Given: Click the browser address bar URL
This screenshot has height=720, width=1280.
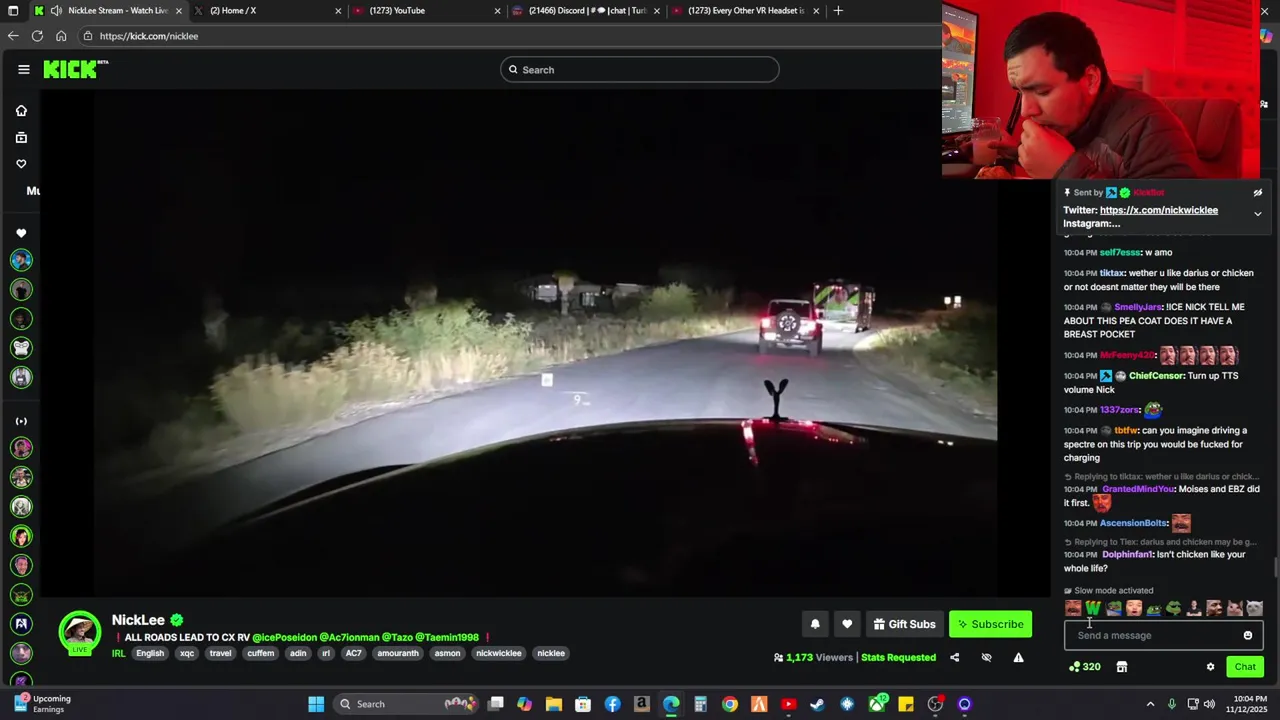Looking at the screenshot, I should (149, 36).
